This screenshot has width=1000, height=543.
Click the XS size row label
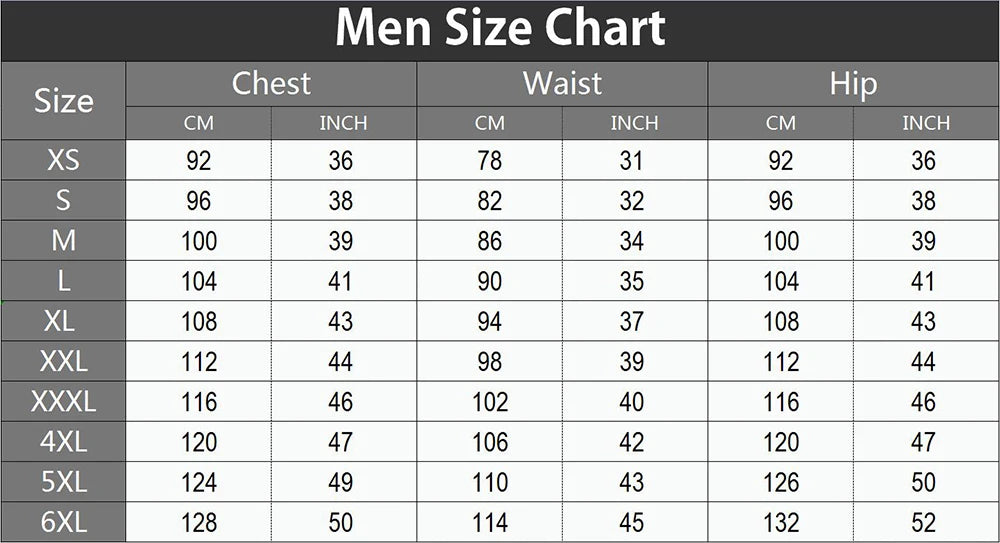click(63, 160)
